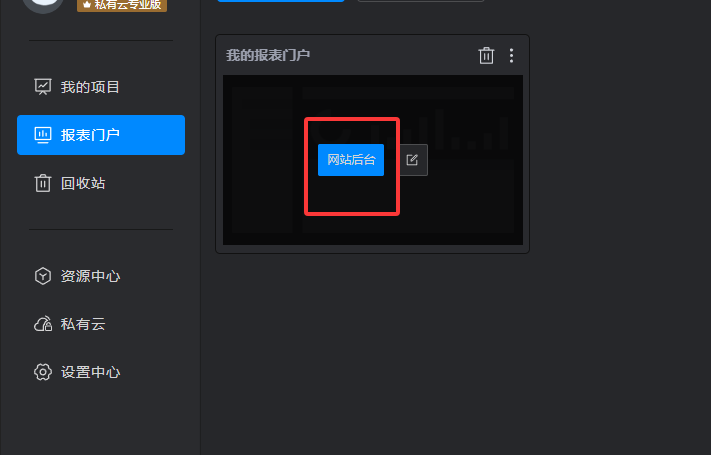The image size is (711, 455).
Task: Click the 报表门户 monitor chart icon
Action: 43,135
